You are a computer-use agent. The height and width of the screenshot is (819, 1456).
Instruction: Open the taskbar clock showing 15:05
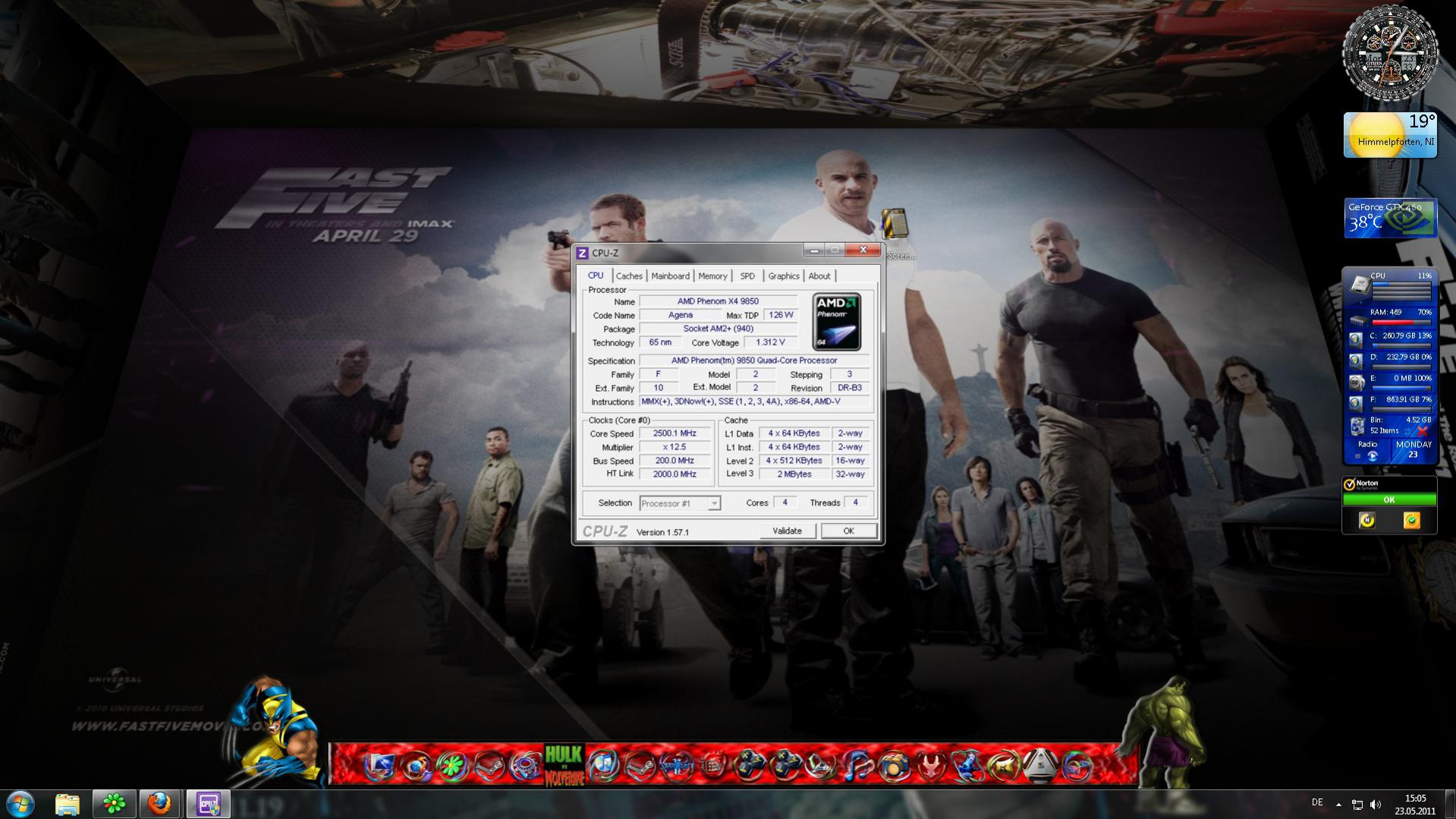coord(1415,805)
